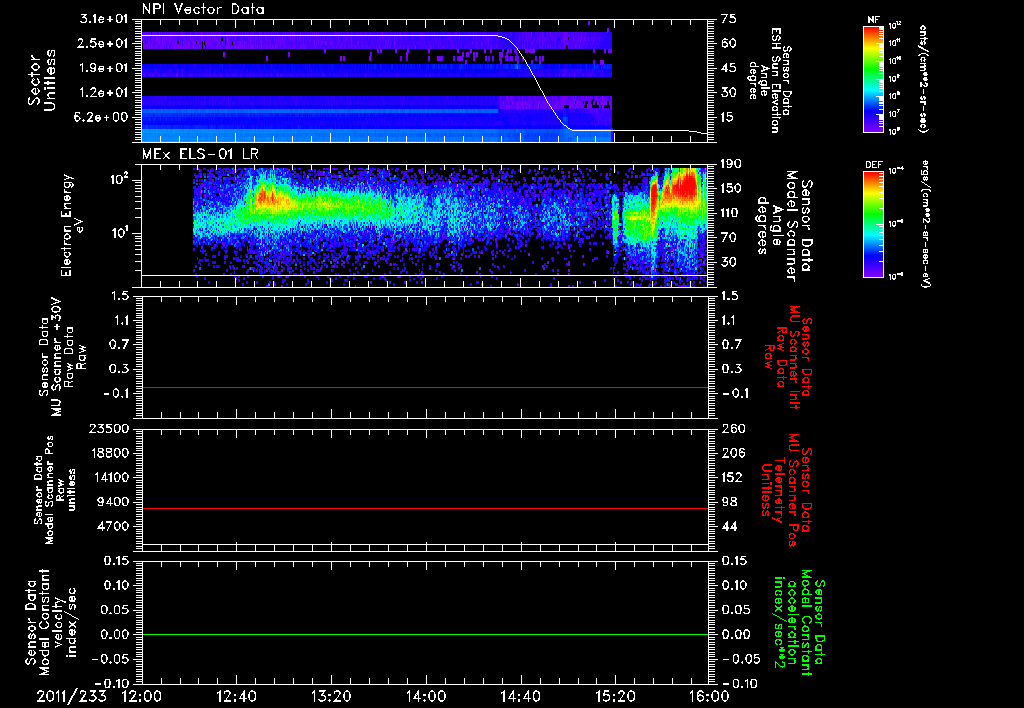Image resolution: width=1024 pixels, height=708 pixels.
Task: Click the 260 telemetry tick label
Action: (732, 429)
